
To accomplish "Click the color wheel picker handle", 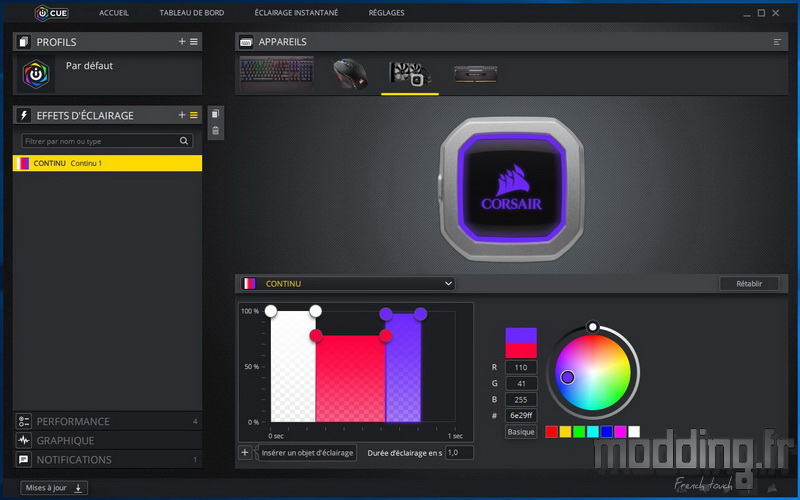I will [x=567, y=377].
